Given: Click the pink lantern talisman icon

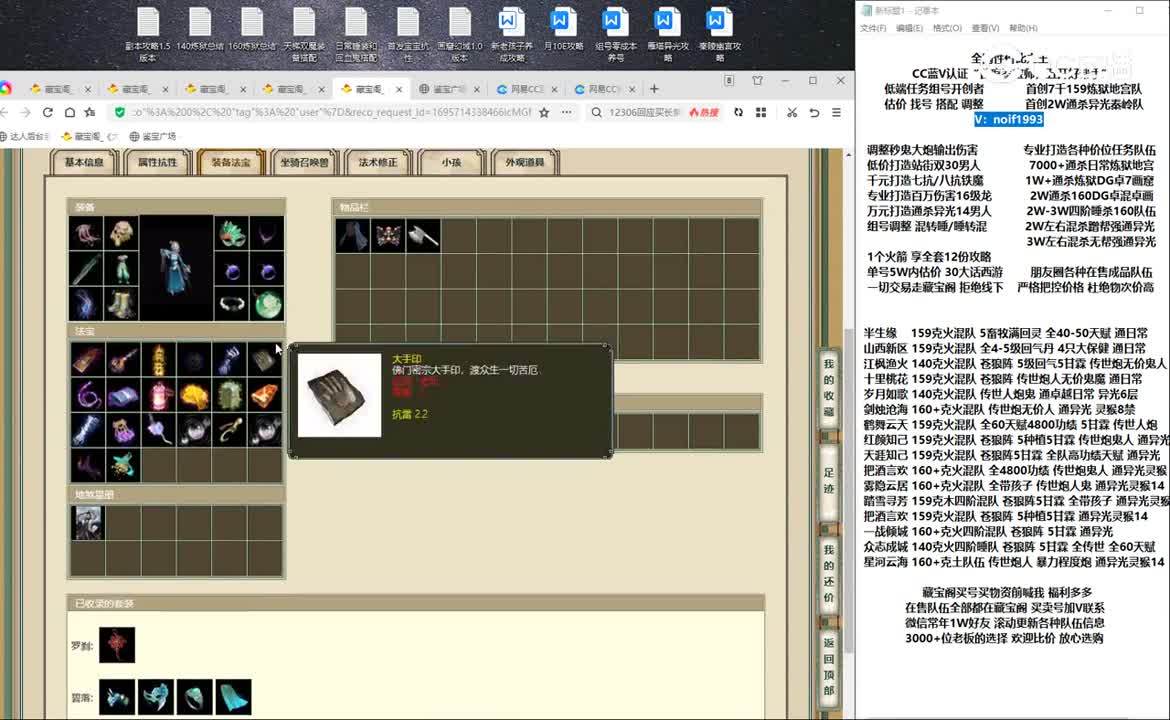Looking at the screenshot, I should [158, 395].
